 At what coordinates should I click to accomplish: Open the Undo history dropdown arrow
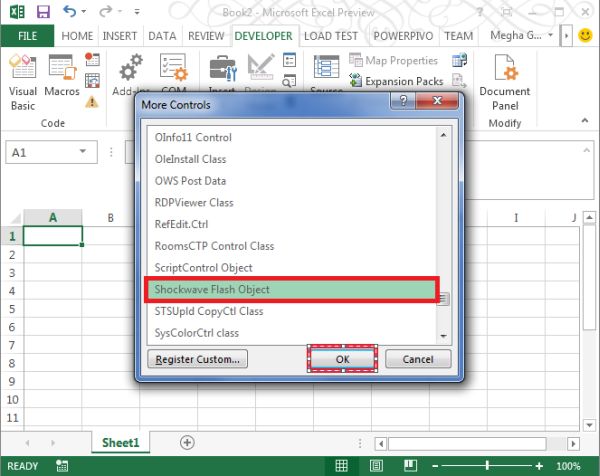[x=84, y=12]
